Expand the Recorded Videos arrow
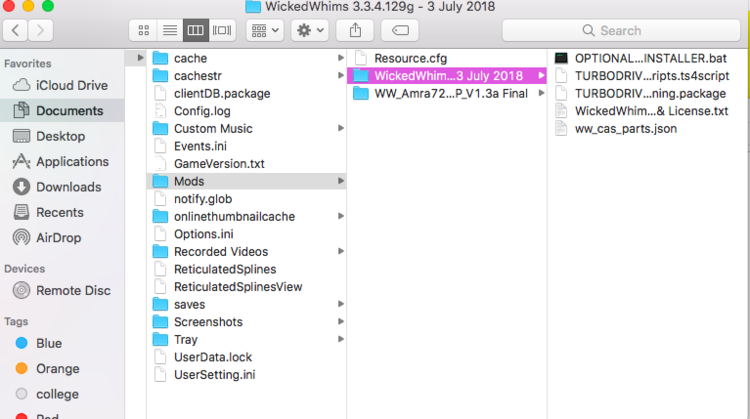750x419 pixels. pos(341,251)
